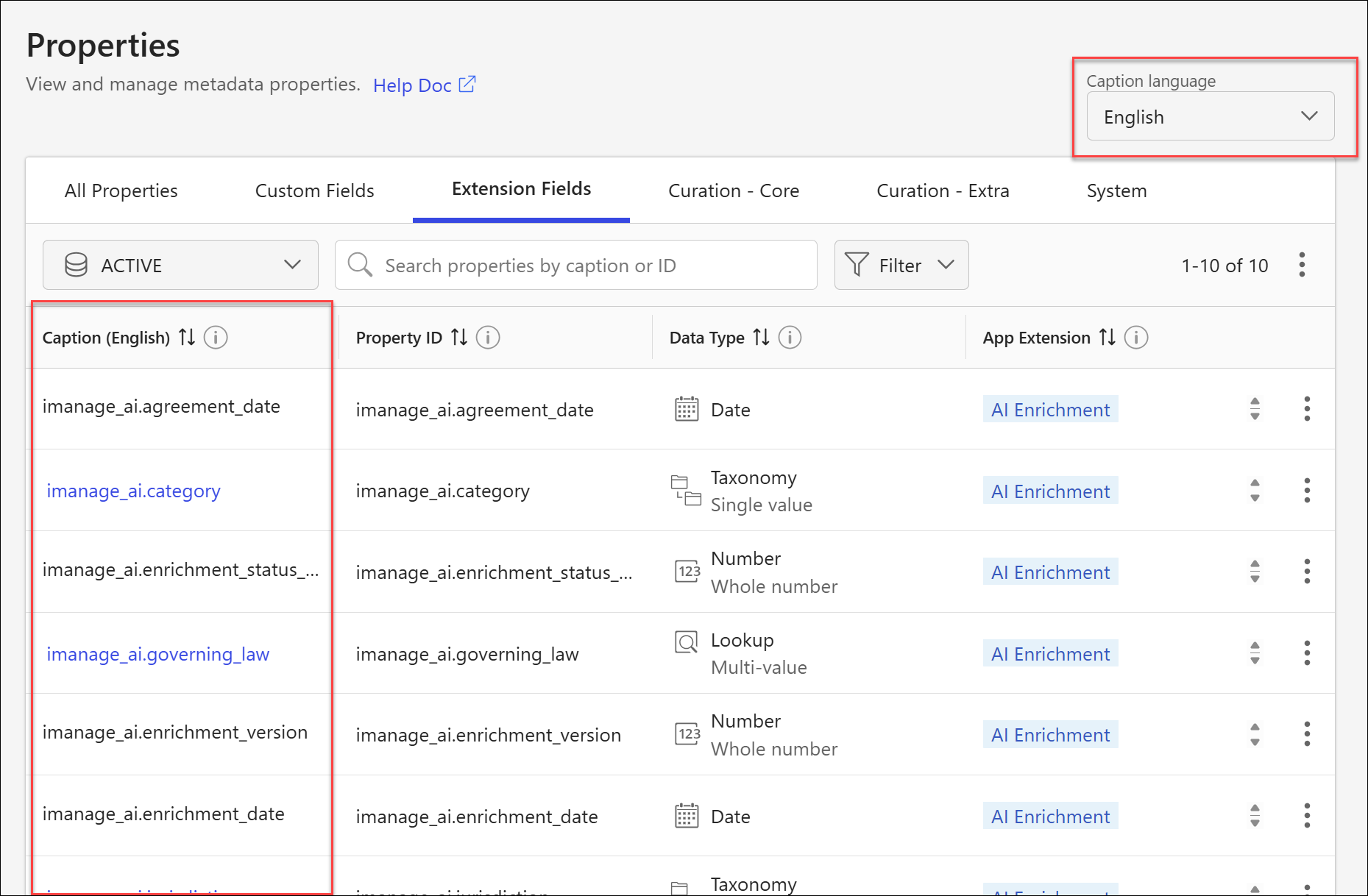Sort by Caption (English) column
Viewport: 1368px width, 896px height.
tap(187, 337)
